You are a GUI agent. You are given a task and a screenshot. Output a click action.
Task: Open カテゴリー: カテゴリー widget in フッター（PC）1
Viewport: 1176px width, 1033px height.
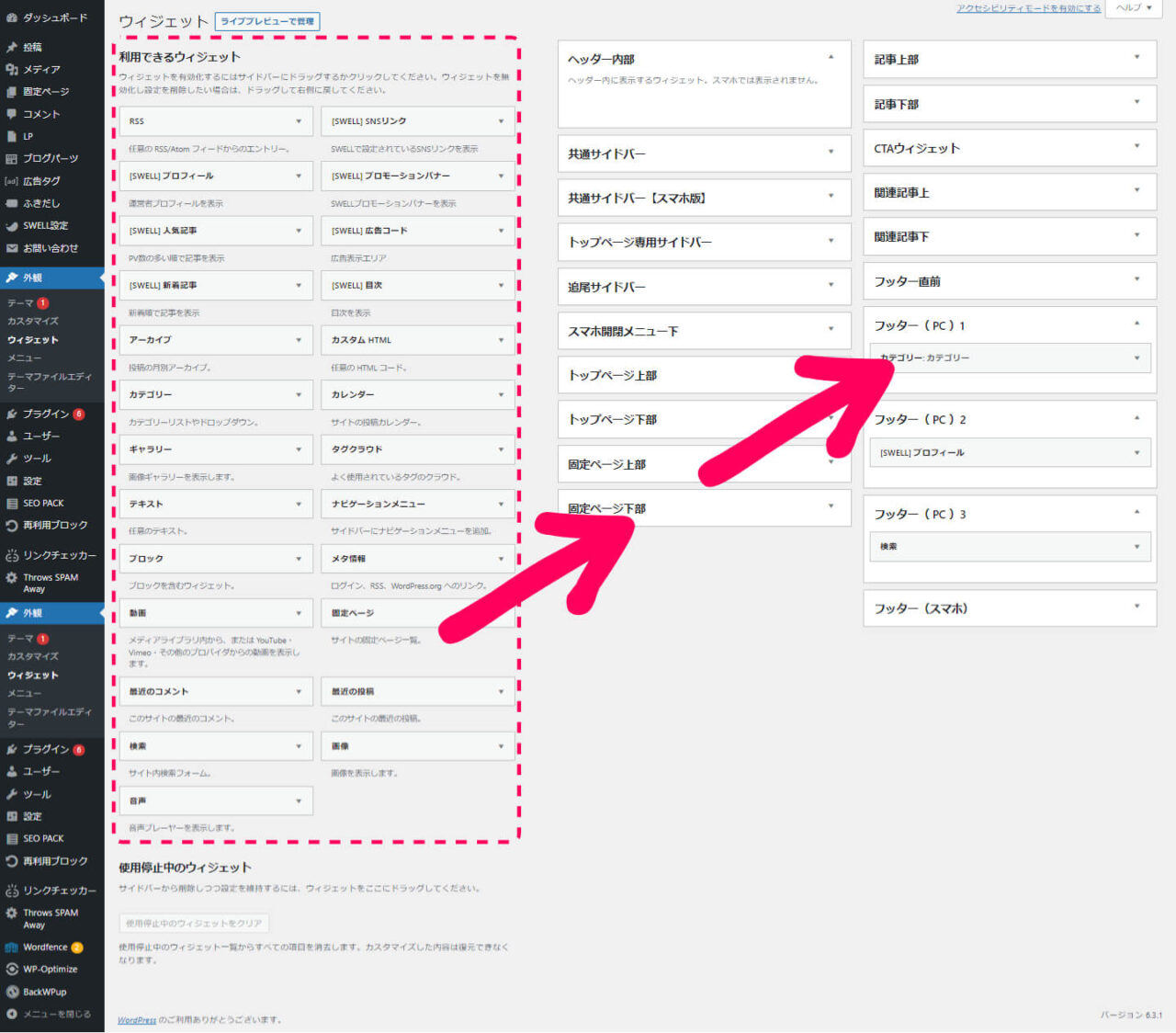click(x=1010, y=358)
